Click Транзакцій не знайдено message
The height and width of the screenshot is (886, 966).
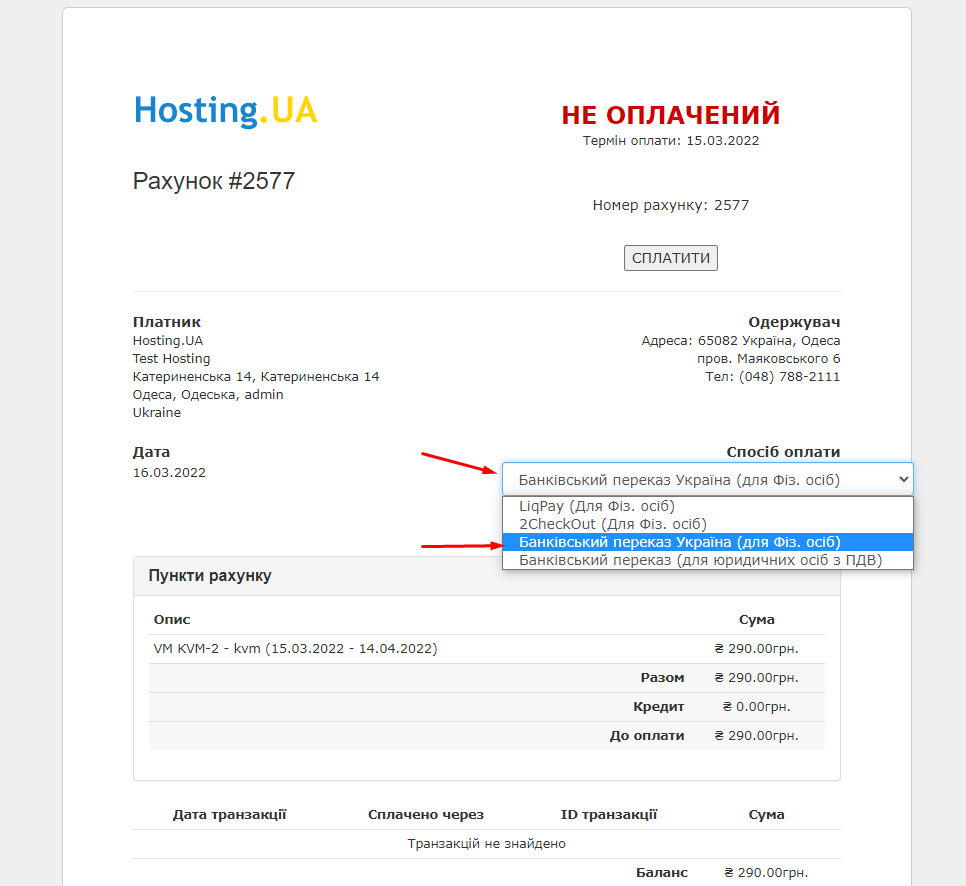pos(486,843)
